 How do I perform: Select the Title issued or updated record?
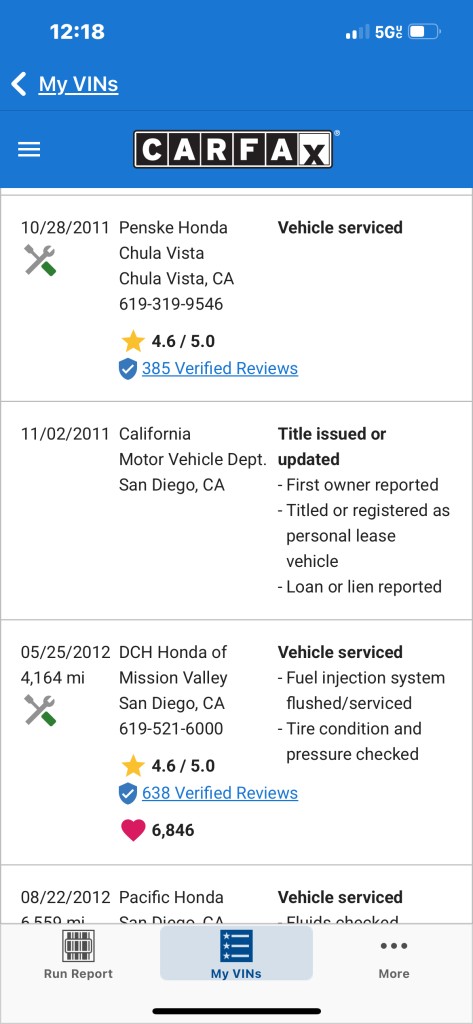tap(236, 510)
